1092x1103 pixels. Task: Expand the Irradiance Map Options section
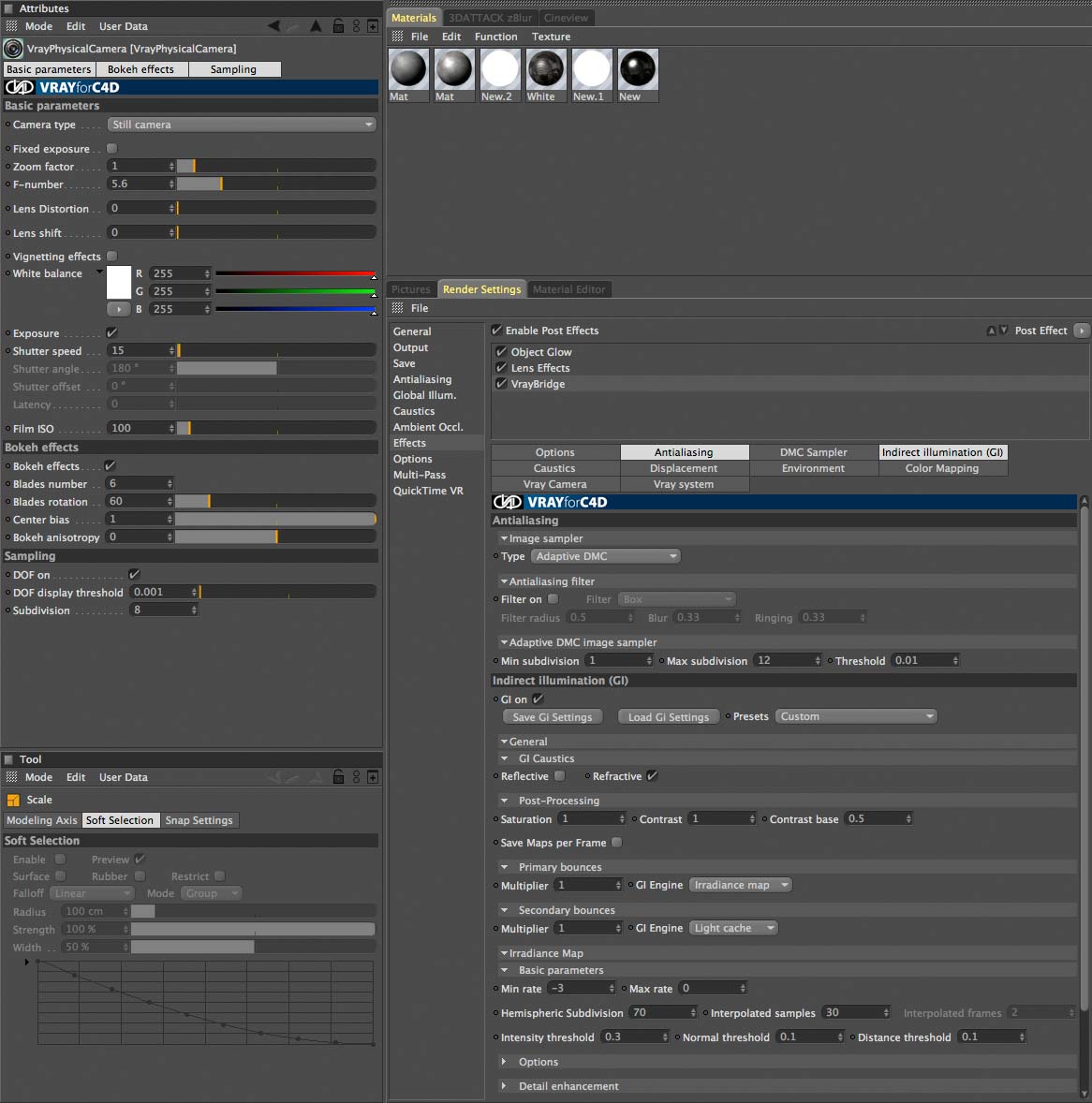tap(504, 1062)
